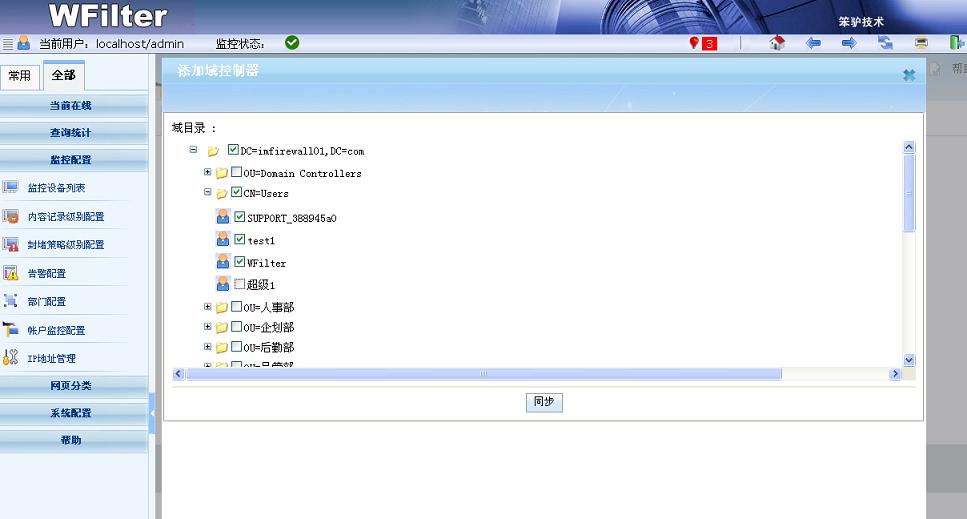This screenshot has height=519, width=967.
Task: Click the printer icon in the toolbar
Action: [921, 43]
